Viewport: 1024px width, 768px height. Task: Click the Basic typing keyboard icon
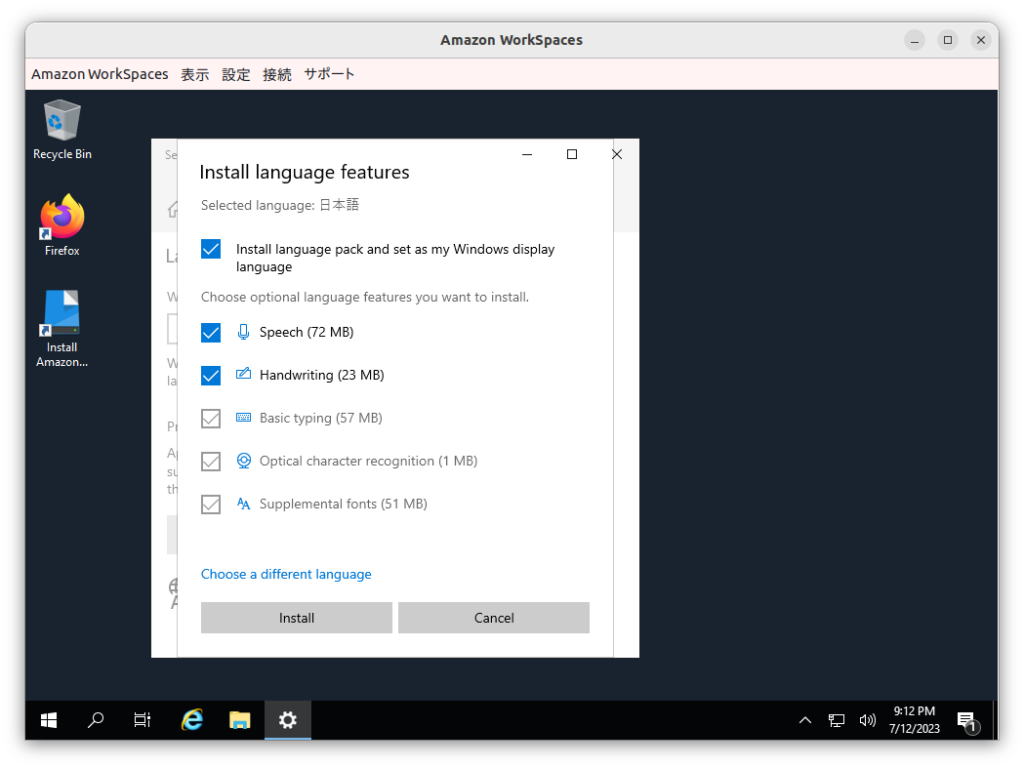point(243,417)
